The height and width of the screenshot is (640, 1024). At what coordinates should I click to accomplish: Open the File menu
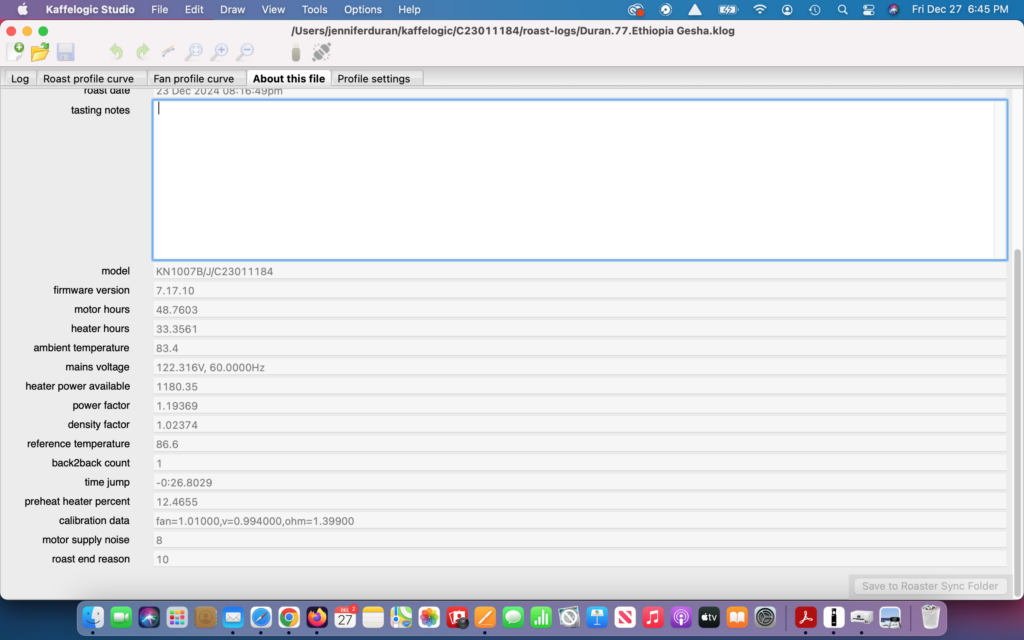159,10
